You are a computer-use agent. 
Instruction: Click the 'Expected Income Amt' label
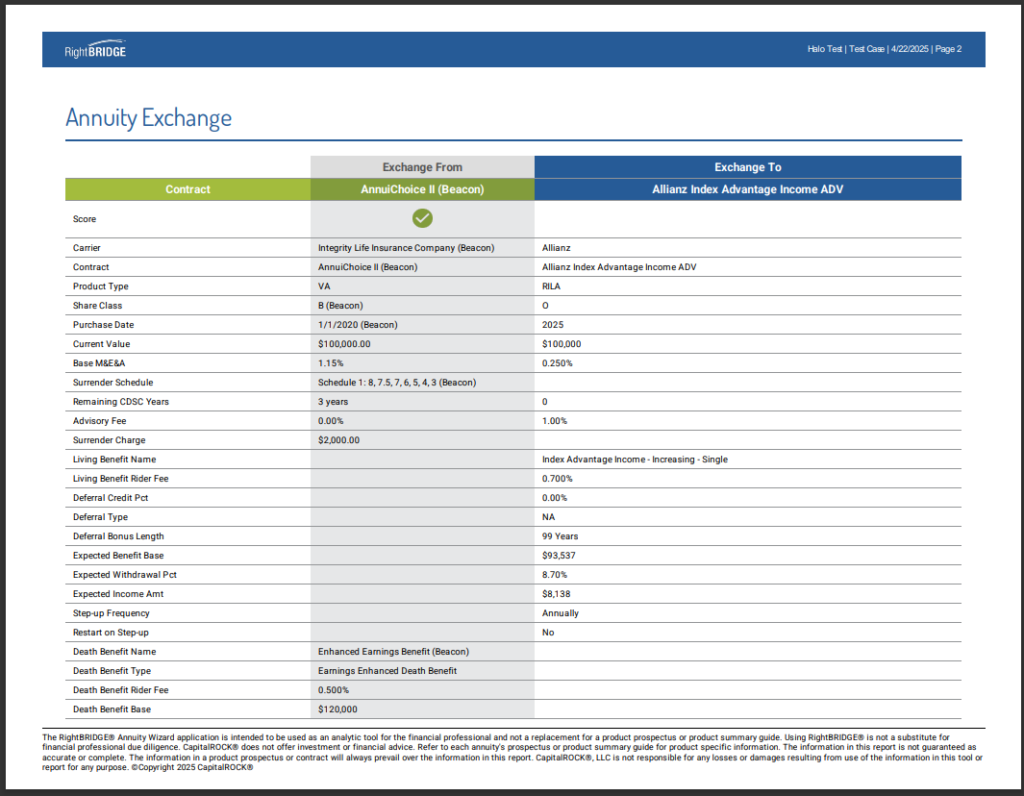[118, 594]
